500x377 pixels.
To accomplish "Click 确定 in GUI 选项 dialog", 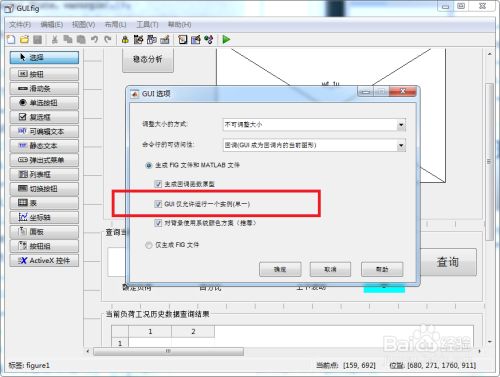I will (x=280, y=269).
